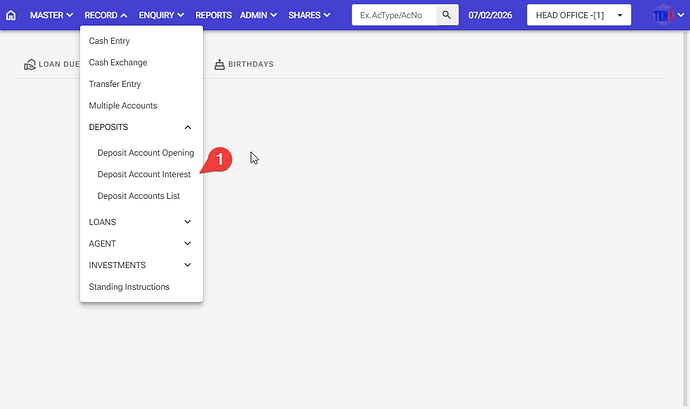The height and width of the screenshot is (409, 690).
Task: Click the search magnifier icon
Action: [447, 16]
